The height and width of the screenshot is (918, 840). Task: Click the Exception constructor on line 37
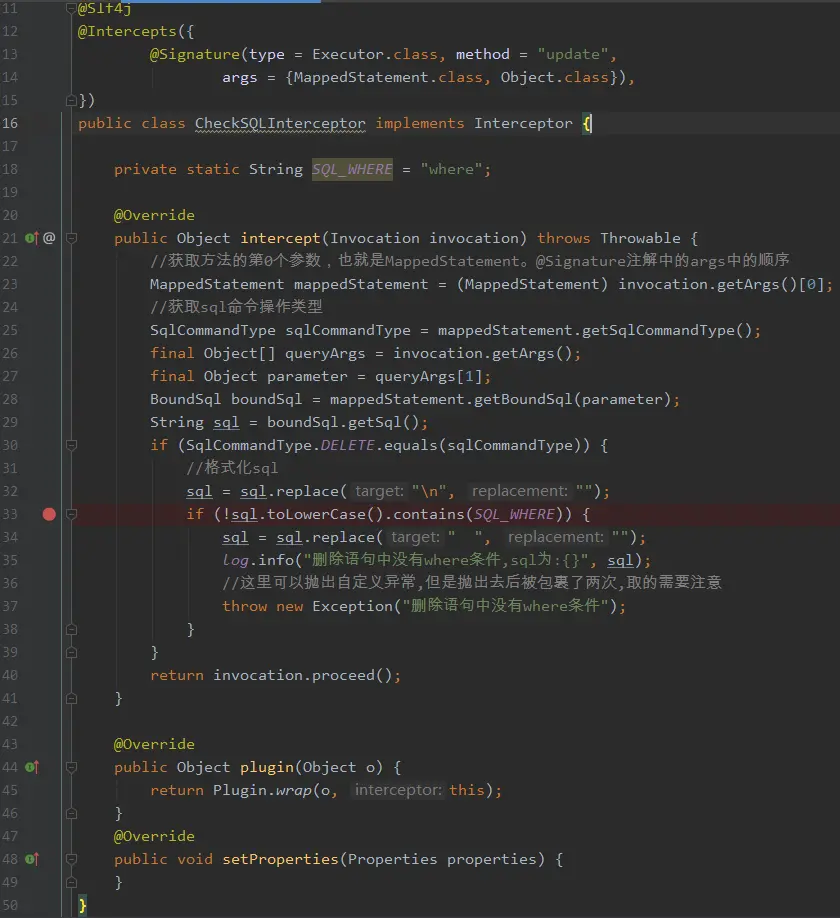point(352,606)
